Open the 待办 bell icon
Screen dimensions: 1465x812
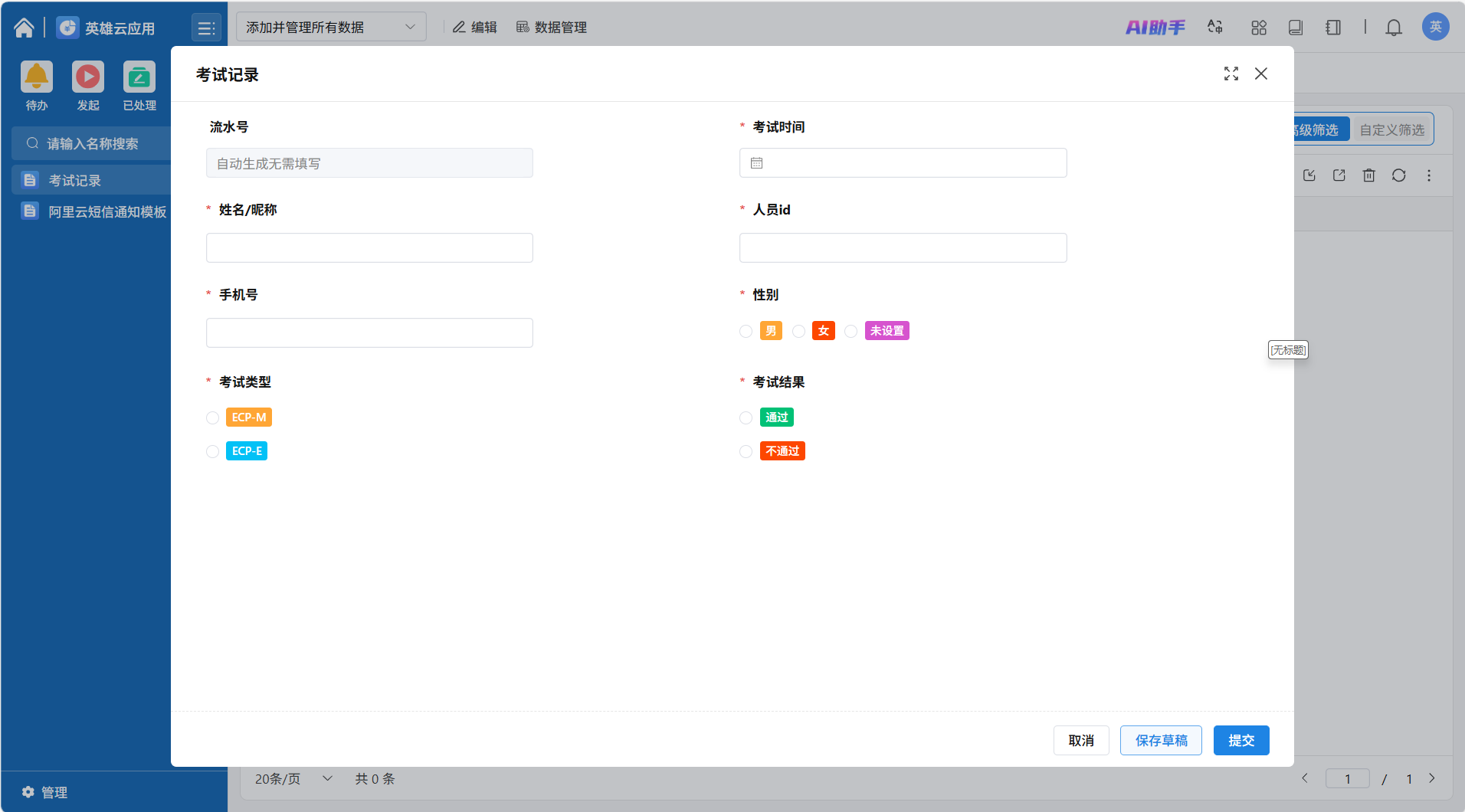point(37,77)
